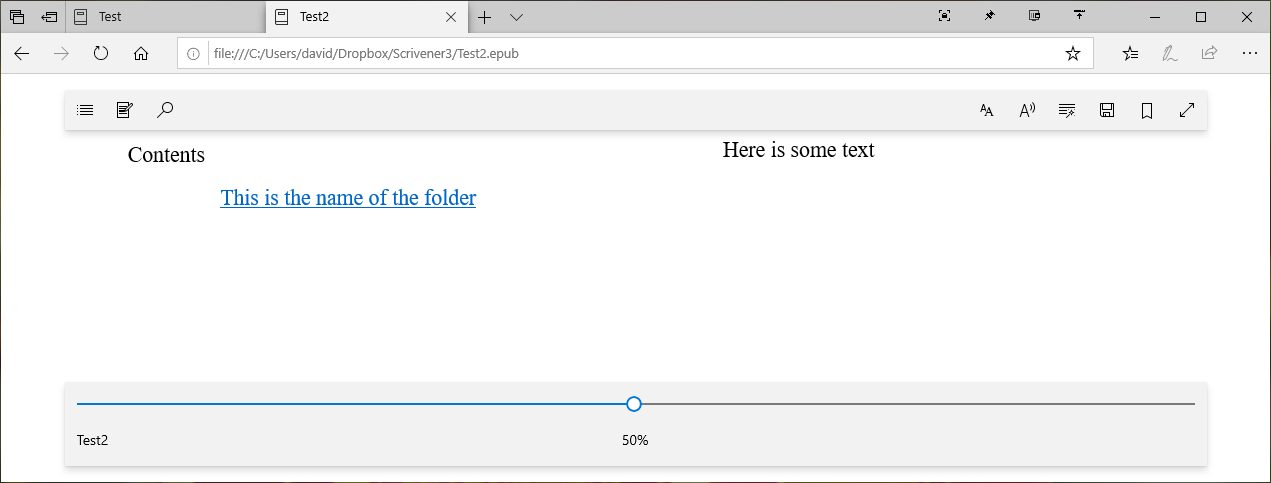Open learning tools icon
The width and height of the screenshot is (1271, 483).
coord(1067,110)
